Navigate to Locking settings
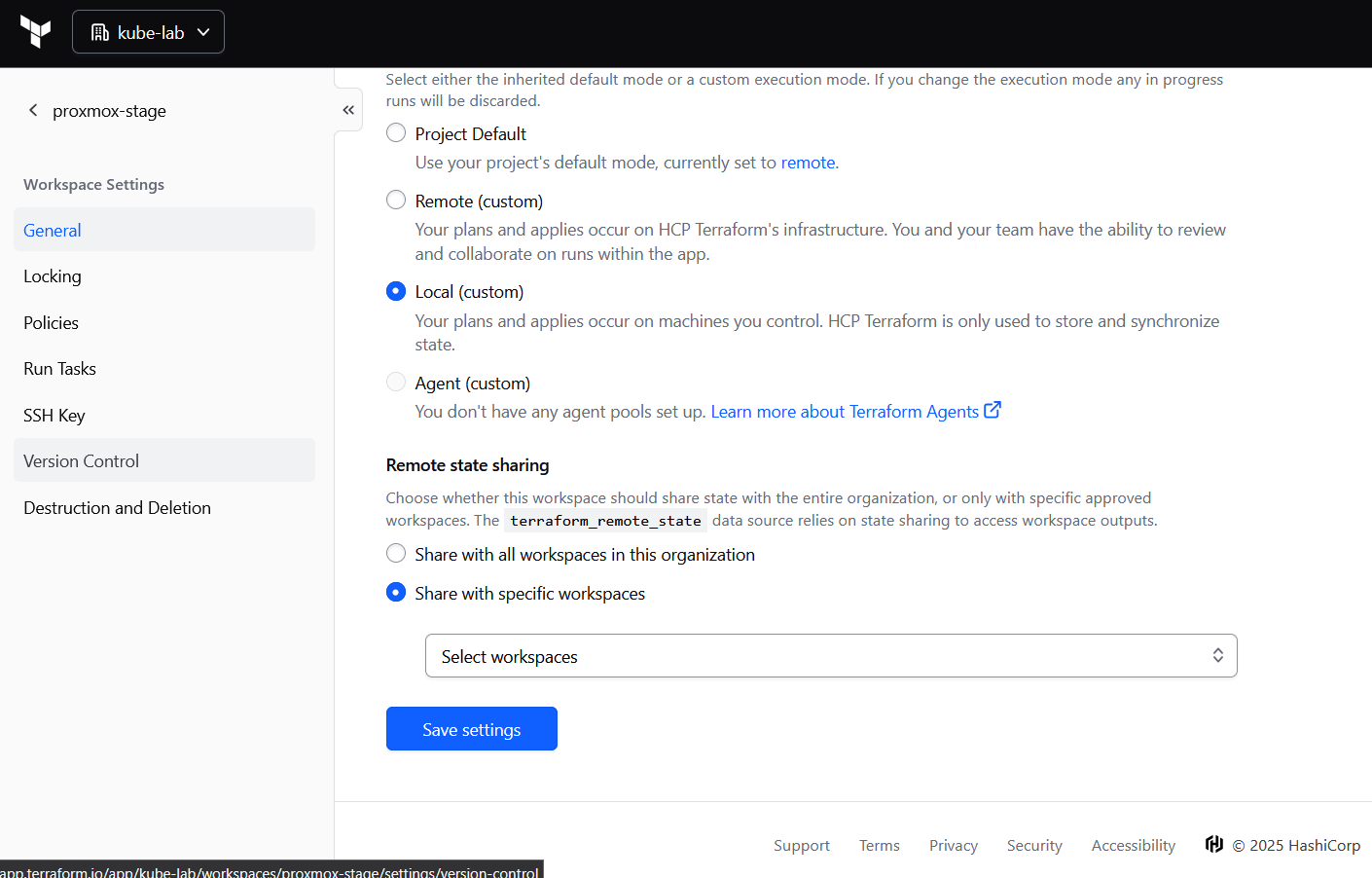The width and height of the screenshot is (1372, 878). point(53,276)
